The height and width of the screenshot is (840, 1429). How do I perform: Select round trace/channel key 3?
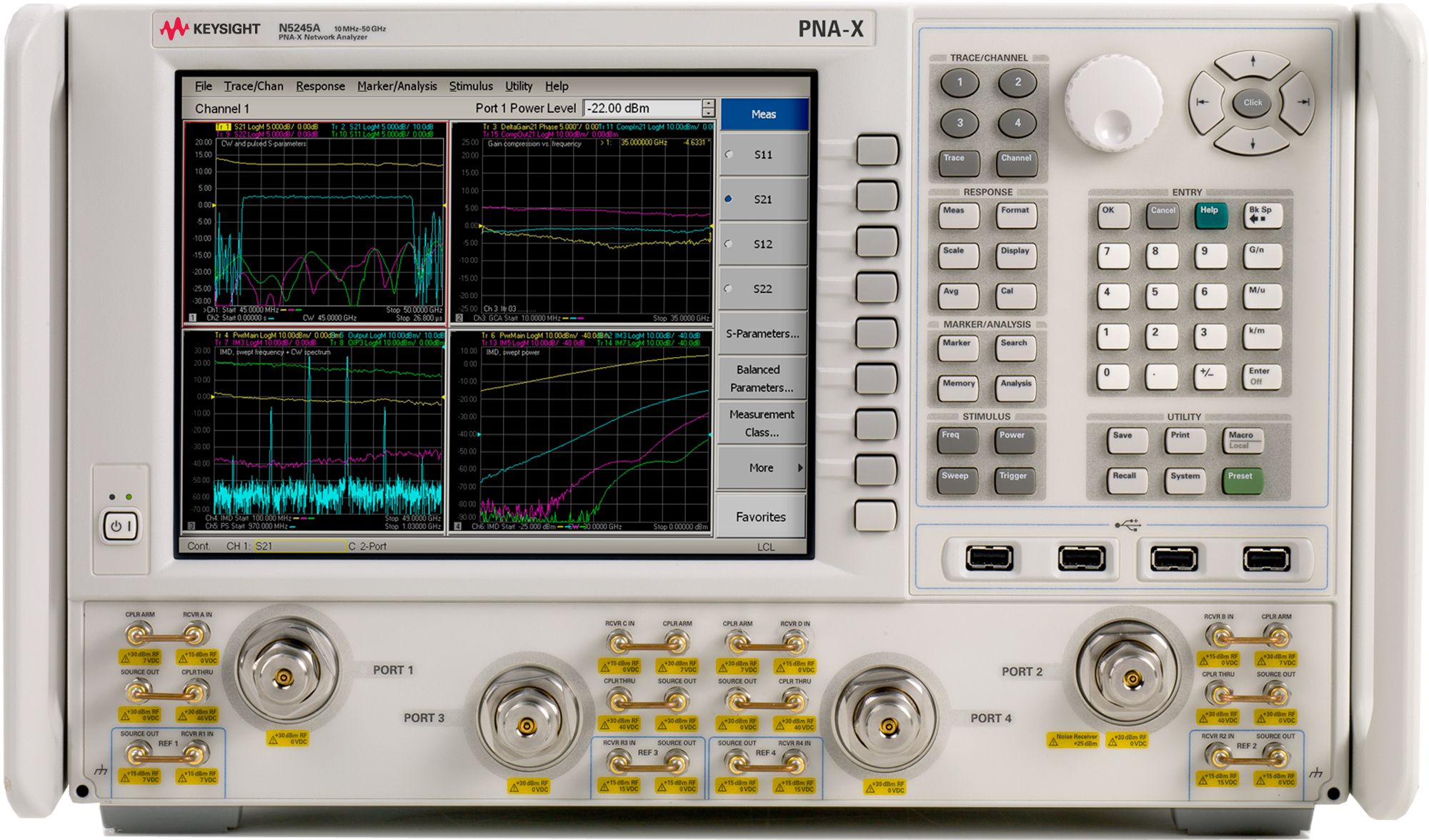click(960, 123)
